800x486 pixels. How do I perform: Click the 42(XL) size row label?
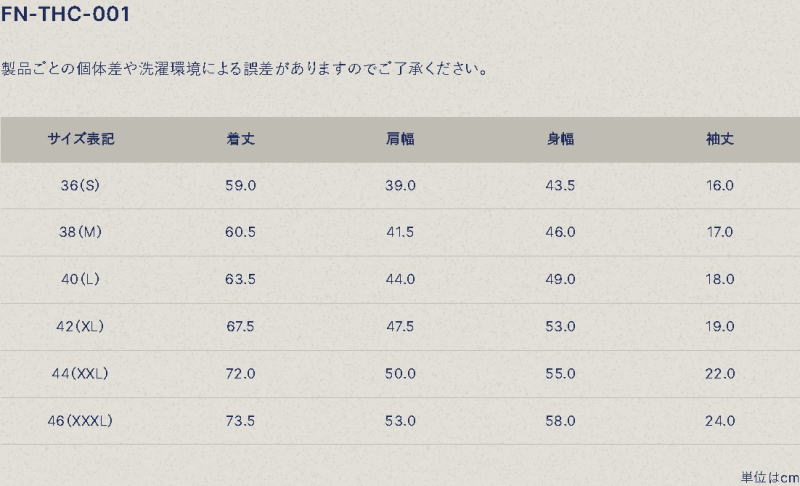tap(80, 326)
